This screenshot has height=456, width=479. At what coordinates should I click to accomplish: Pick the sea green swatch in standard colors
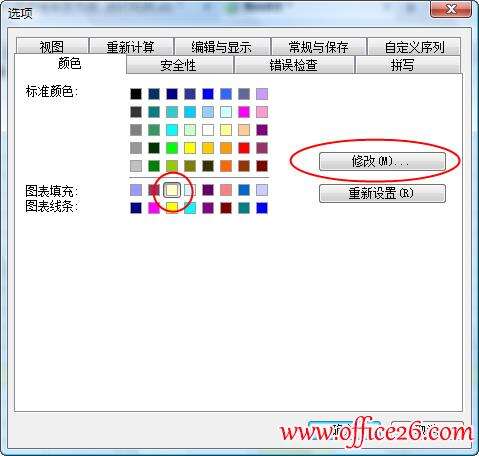coord(154,130)
